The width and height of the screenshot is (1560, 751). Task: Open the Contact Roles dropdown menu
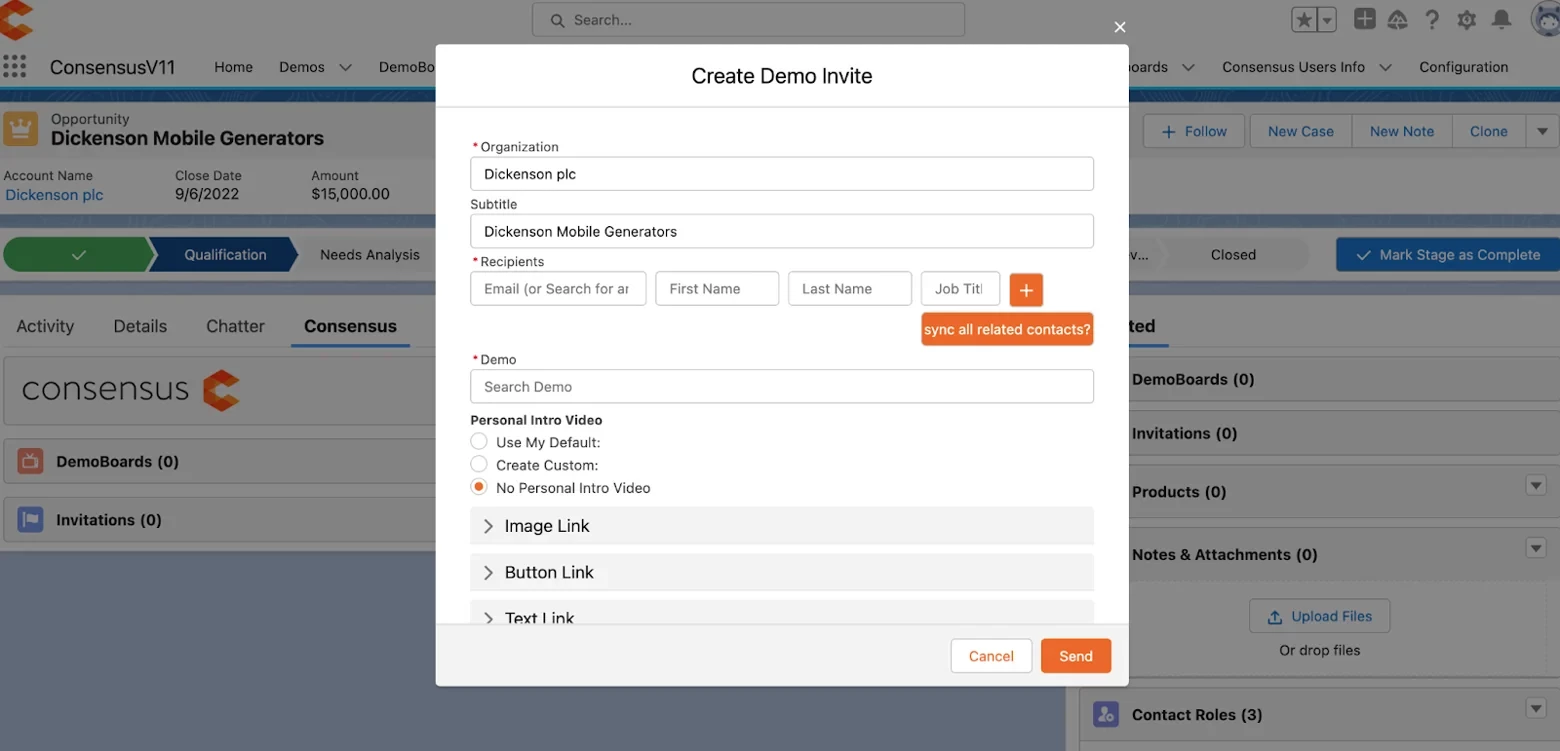point(1536,708)
